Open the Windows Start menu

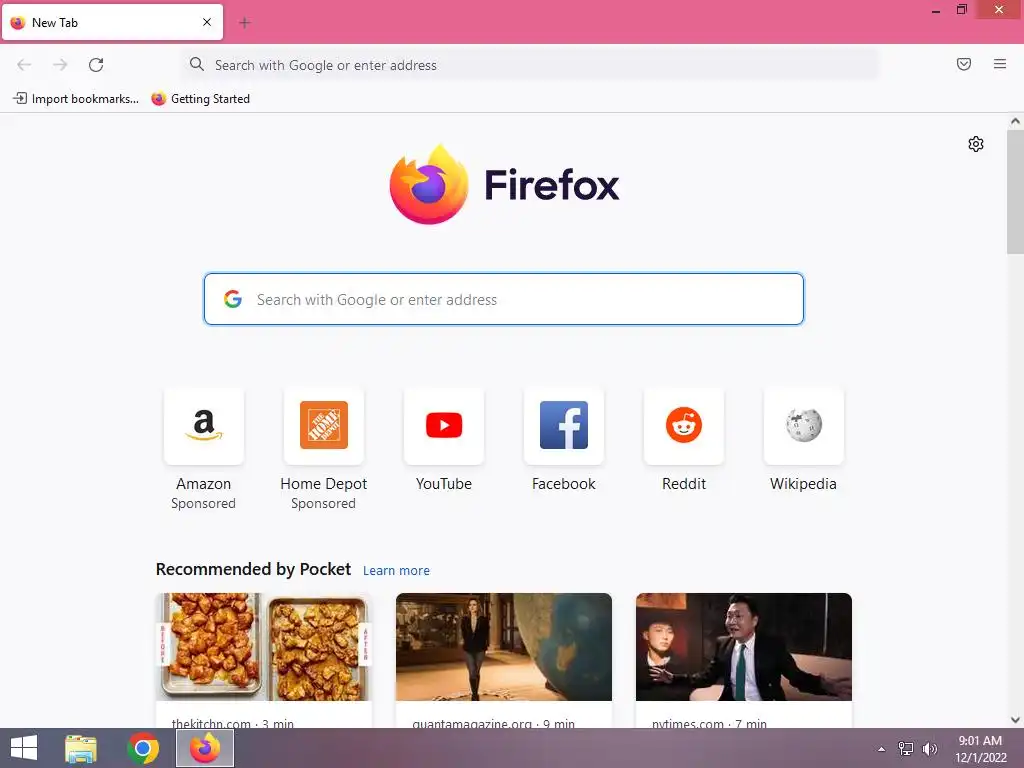(x=24, y=748)
